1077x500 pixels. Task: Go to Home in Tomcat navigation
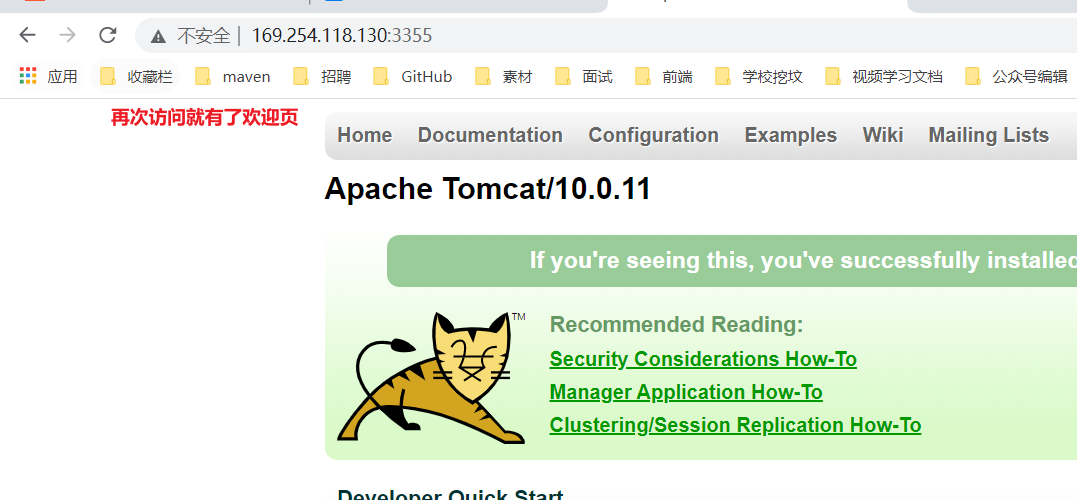coord(365,135)
